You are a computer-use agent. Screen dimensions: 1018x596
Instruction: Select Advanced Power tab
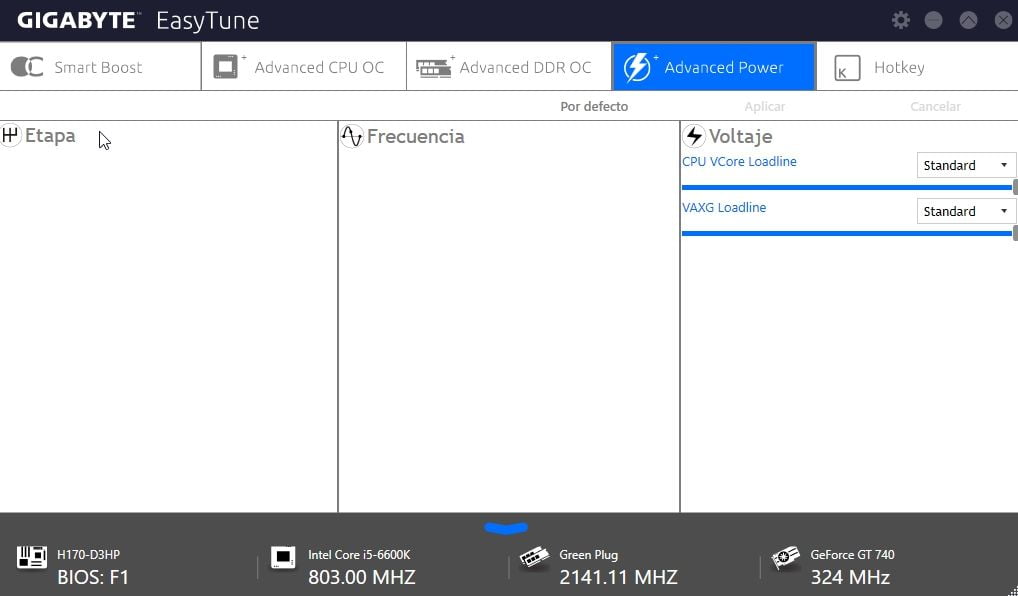point(714,67)
